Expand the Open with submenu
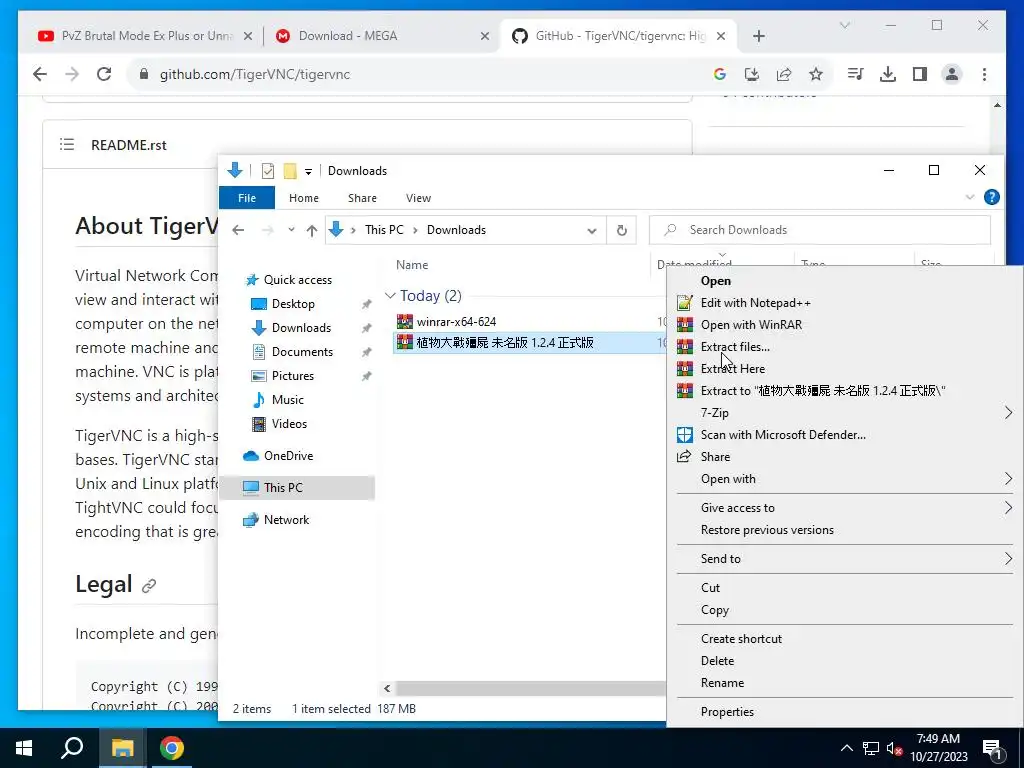1024x768 pixels. click(1008, 479)
